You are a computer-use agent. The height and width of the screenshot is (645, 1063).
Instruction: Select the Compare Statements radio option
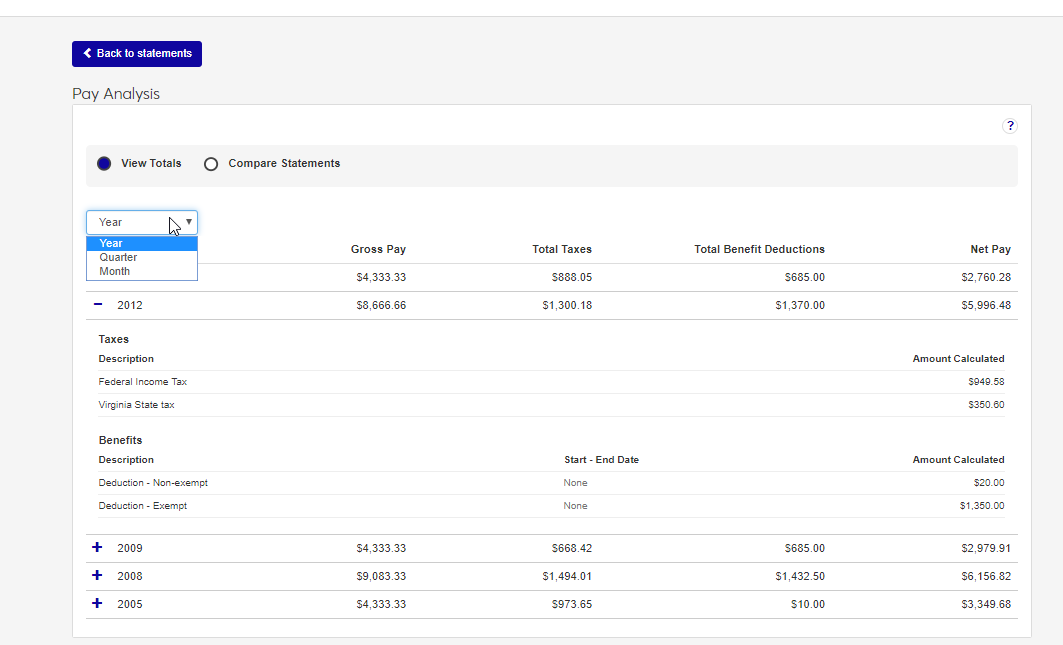tap(211, 164)
